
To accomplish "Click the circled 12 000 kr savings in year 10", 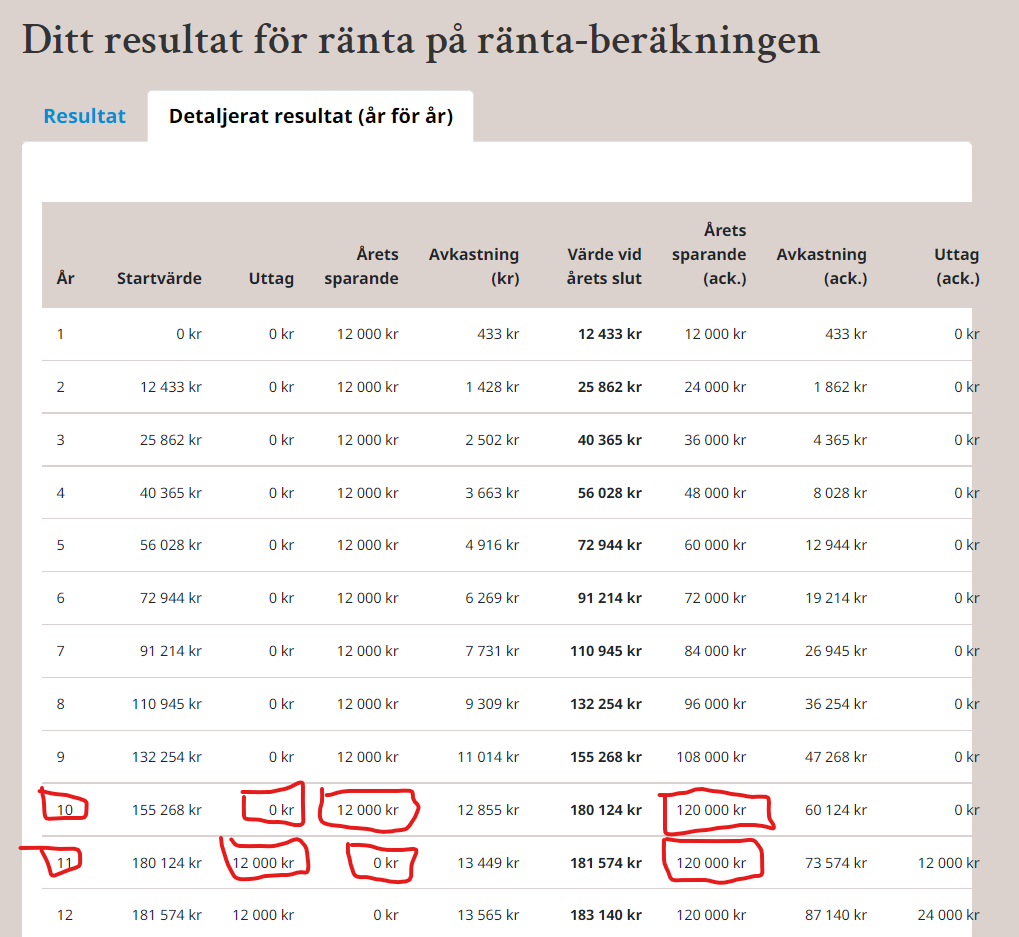I will [367, 809].
